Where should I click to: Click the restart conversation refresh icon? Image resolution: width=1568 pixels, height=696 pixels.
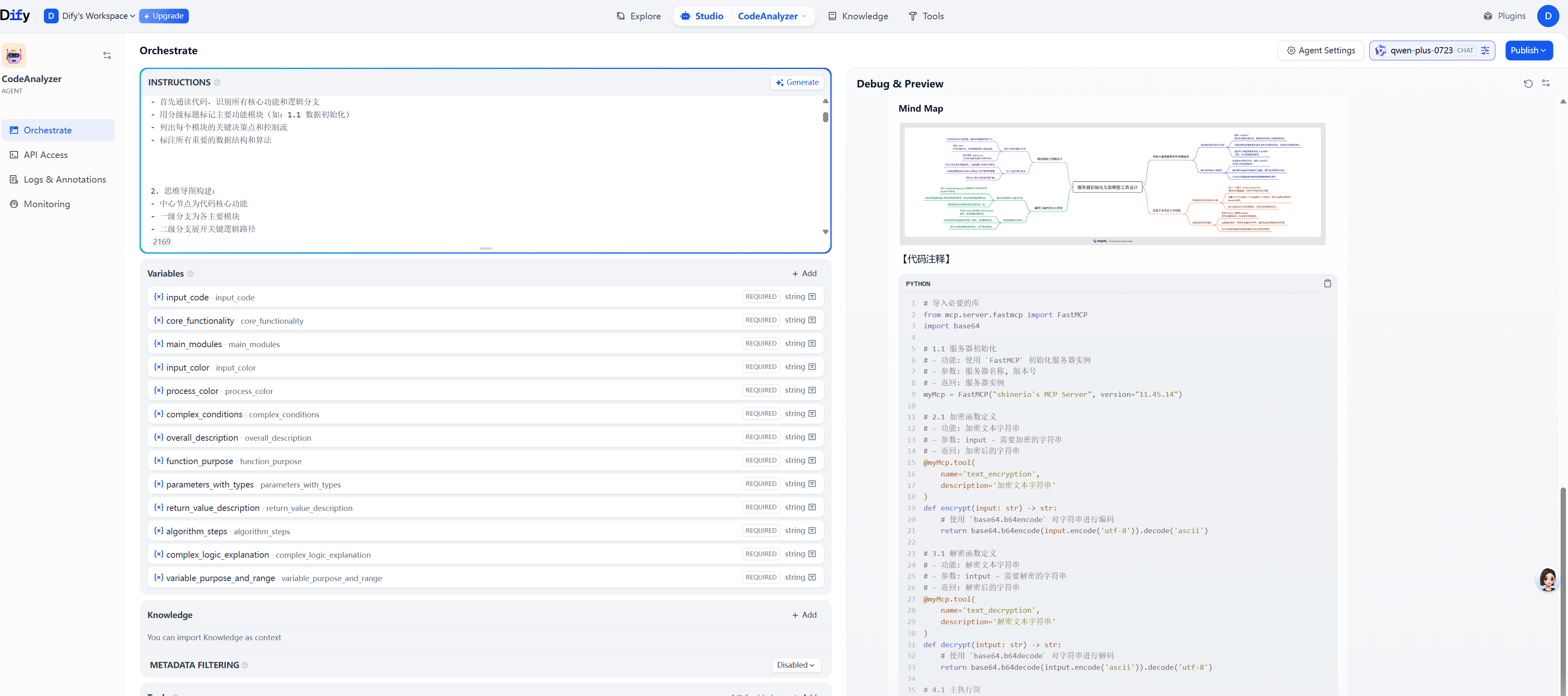point(1528,83)
